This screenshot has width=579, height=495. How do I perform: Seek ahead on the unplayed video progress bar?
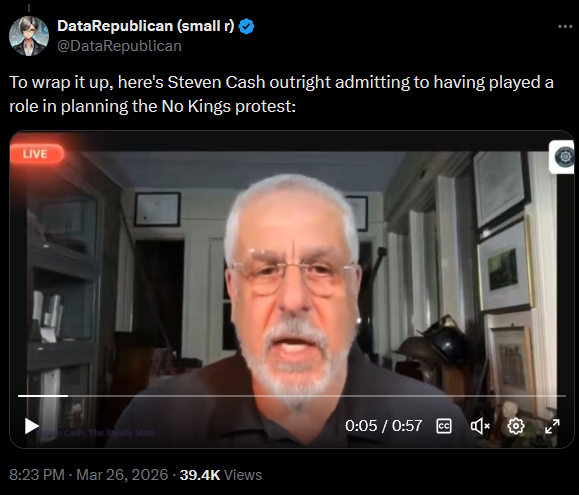coord(317,396)
